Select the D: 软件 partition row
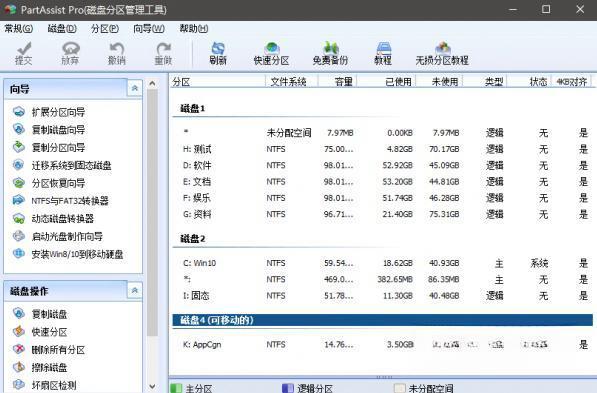Image resolution: width=597 pixels, height=393 pixels. (383, 165)
